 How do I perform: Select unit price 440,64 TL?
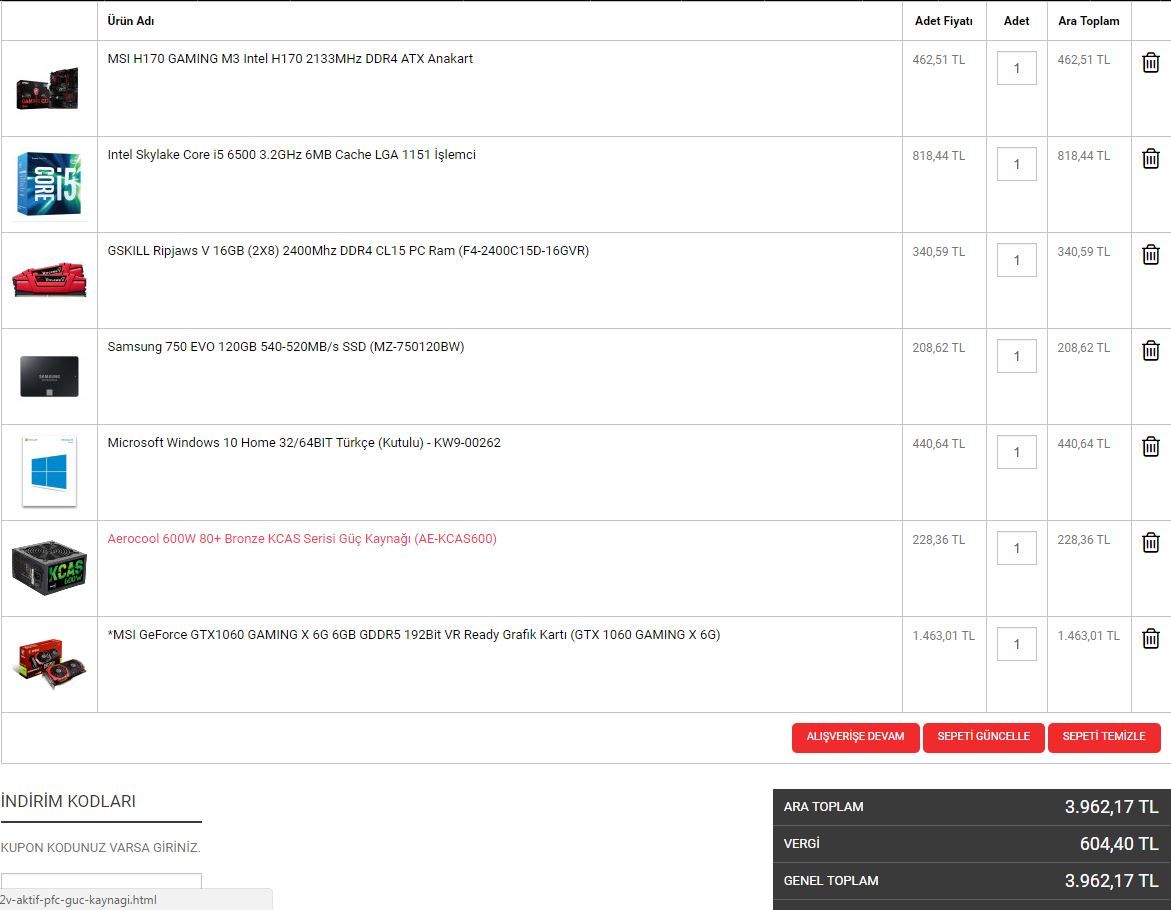pyautogui.click(x=939, y=443)
